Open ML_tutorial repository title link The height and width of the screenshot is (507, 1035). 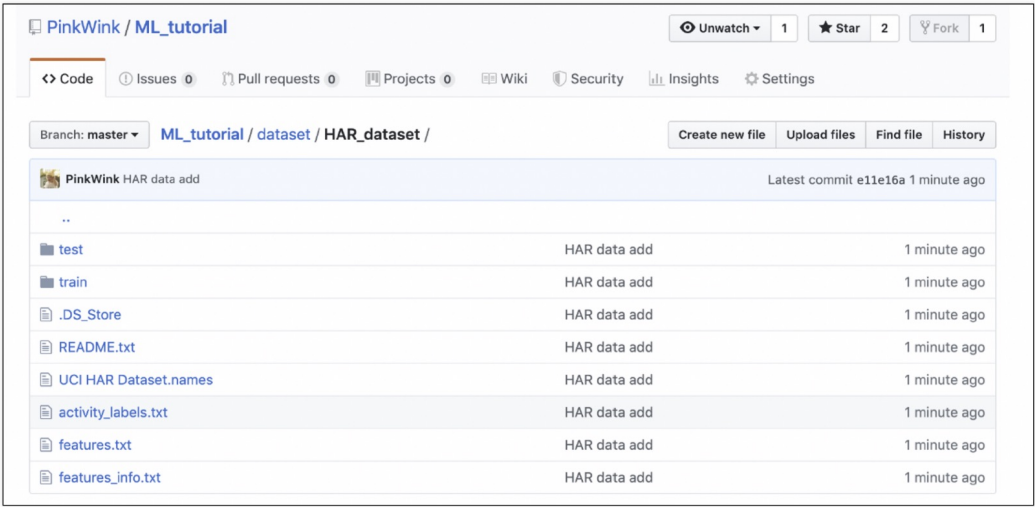(x=181, y=28)
